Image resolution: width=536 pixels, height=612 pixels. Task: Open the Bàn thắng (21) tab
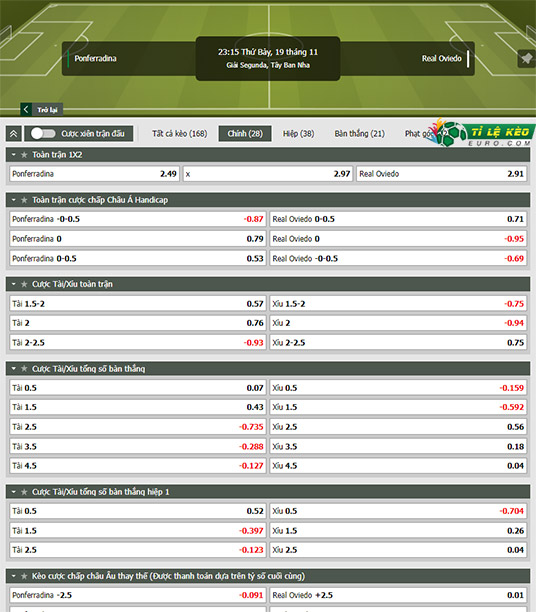pos(360,133)
